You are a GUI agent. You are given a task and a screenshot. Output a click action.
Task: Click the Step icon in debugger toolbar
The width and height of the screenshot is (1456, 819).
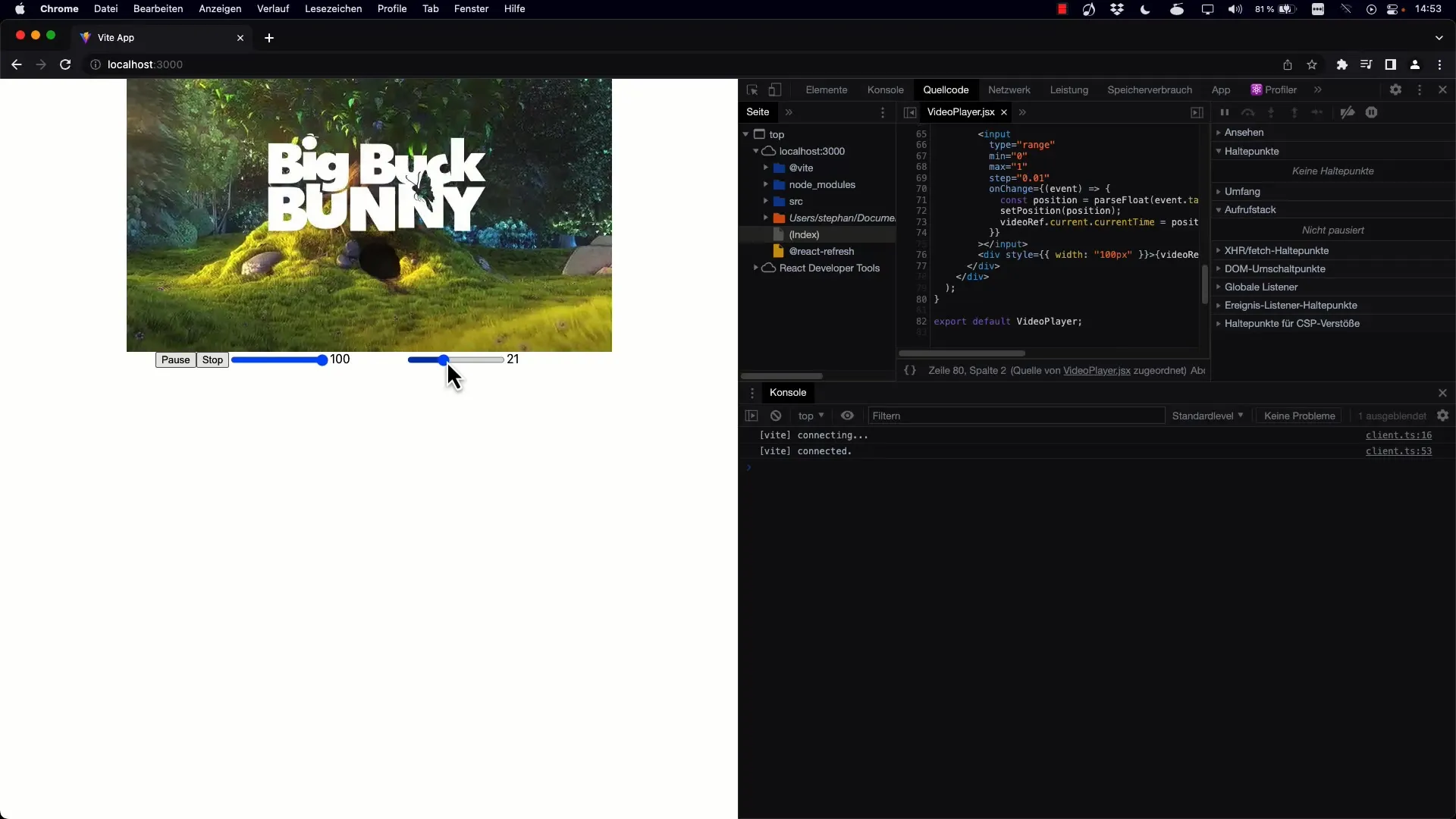(1318, 112)
